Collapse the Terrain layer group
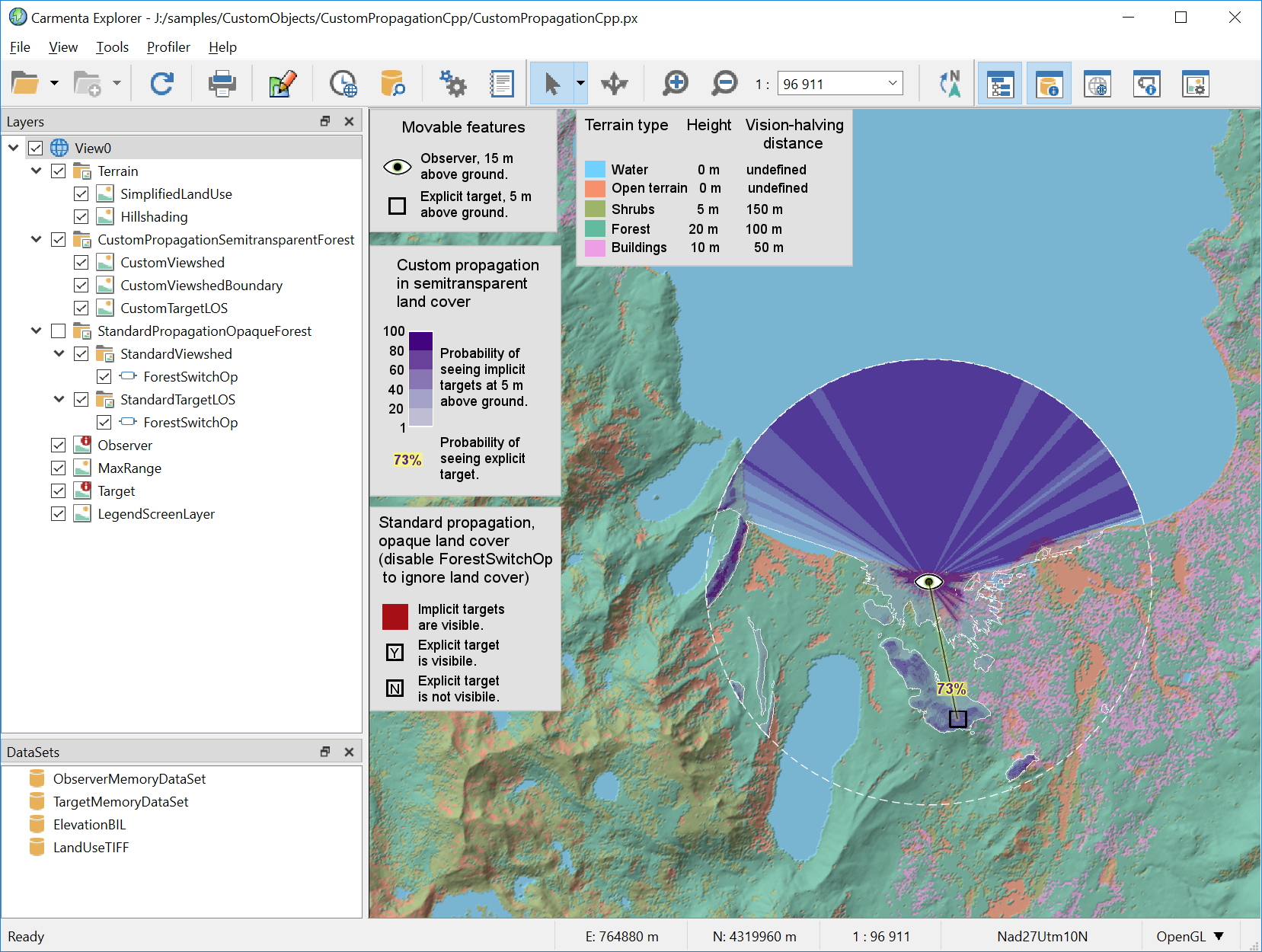This screenshot has height=952, width=1262. (36, 171)
